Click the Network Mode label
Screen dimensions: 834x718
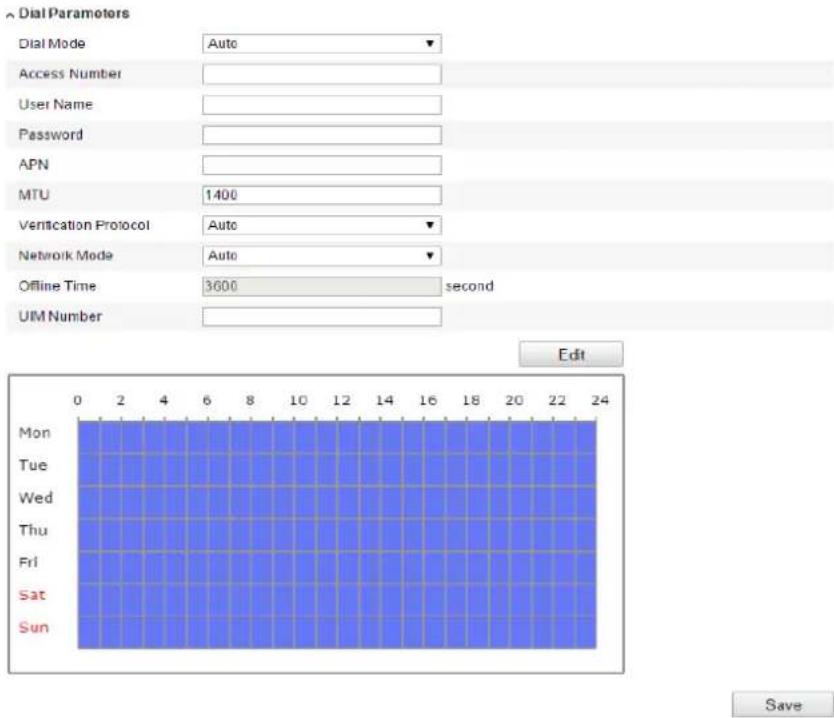pyautogui.click(x=65, y=256)
